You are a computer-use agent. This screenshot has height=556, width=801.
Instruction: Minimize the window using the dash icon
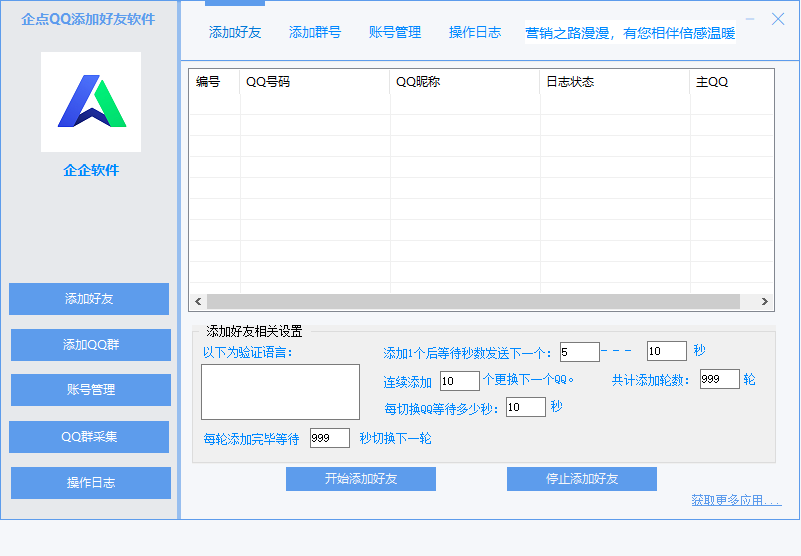click(x=749, y=19)
